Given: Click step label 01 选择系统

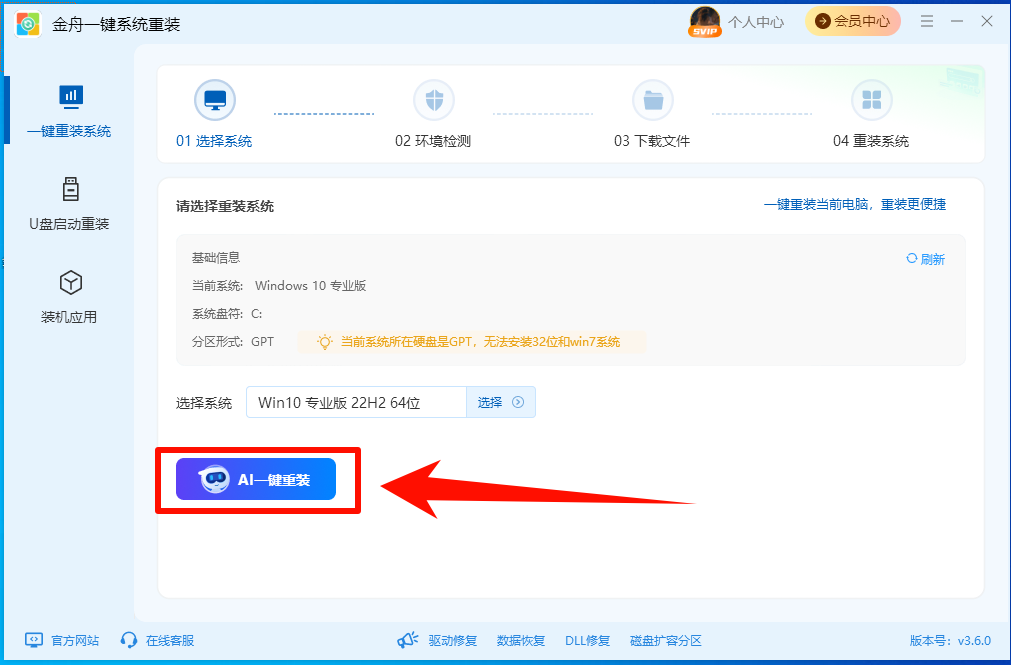Looking at the screenshot, I should pyautogui.click(x=214, y=141).
